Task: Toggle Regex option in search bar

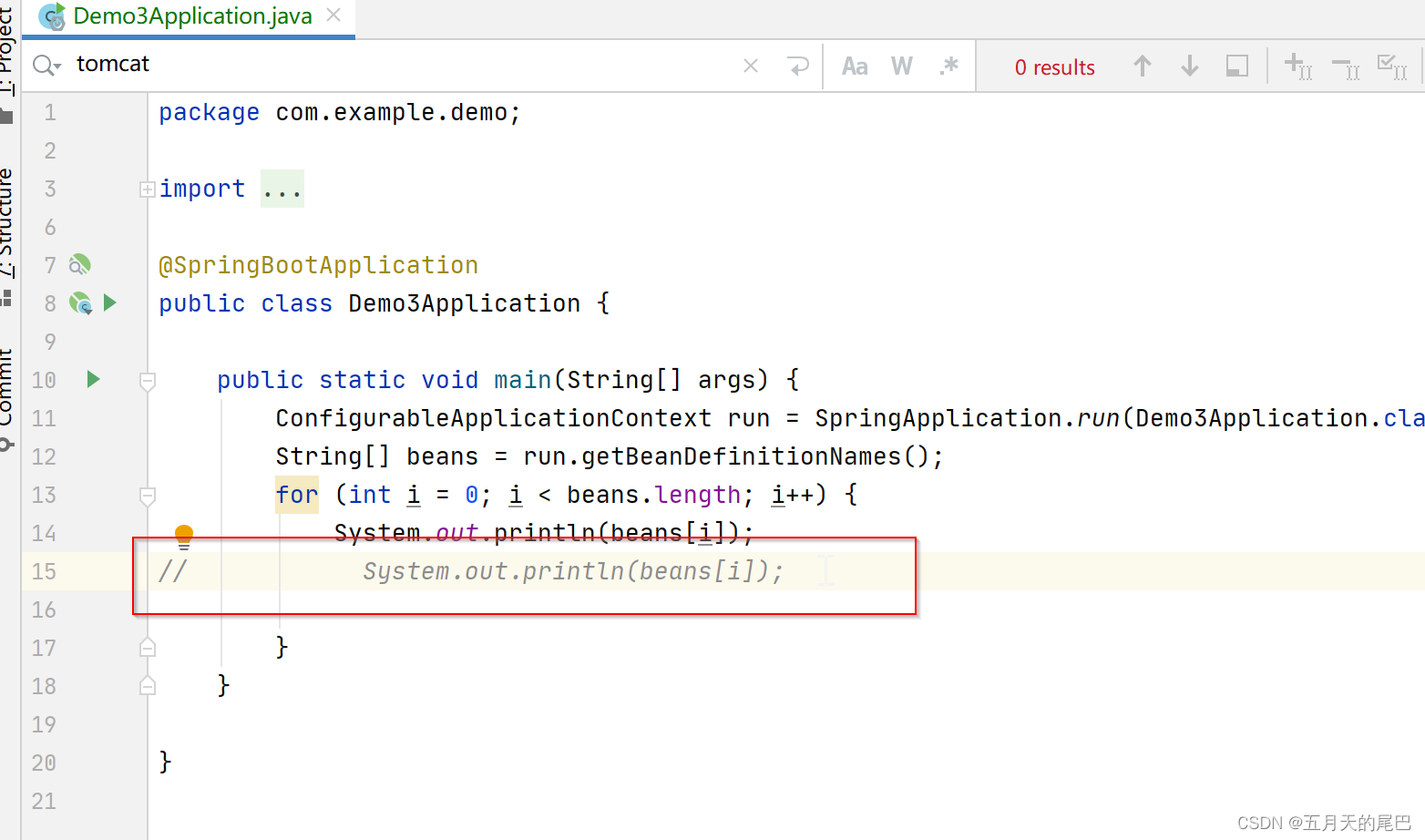Action: point(949,67)
